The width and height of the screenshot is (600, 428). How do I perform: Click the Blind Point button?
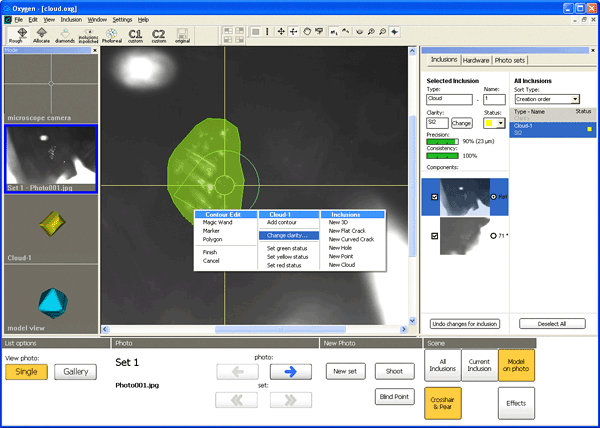coord(395,395)
